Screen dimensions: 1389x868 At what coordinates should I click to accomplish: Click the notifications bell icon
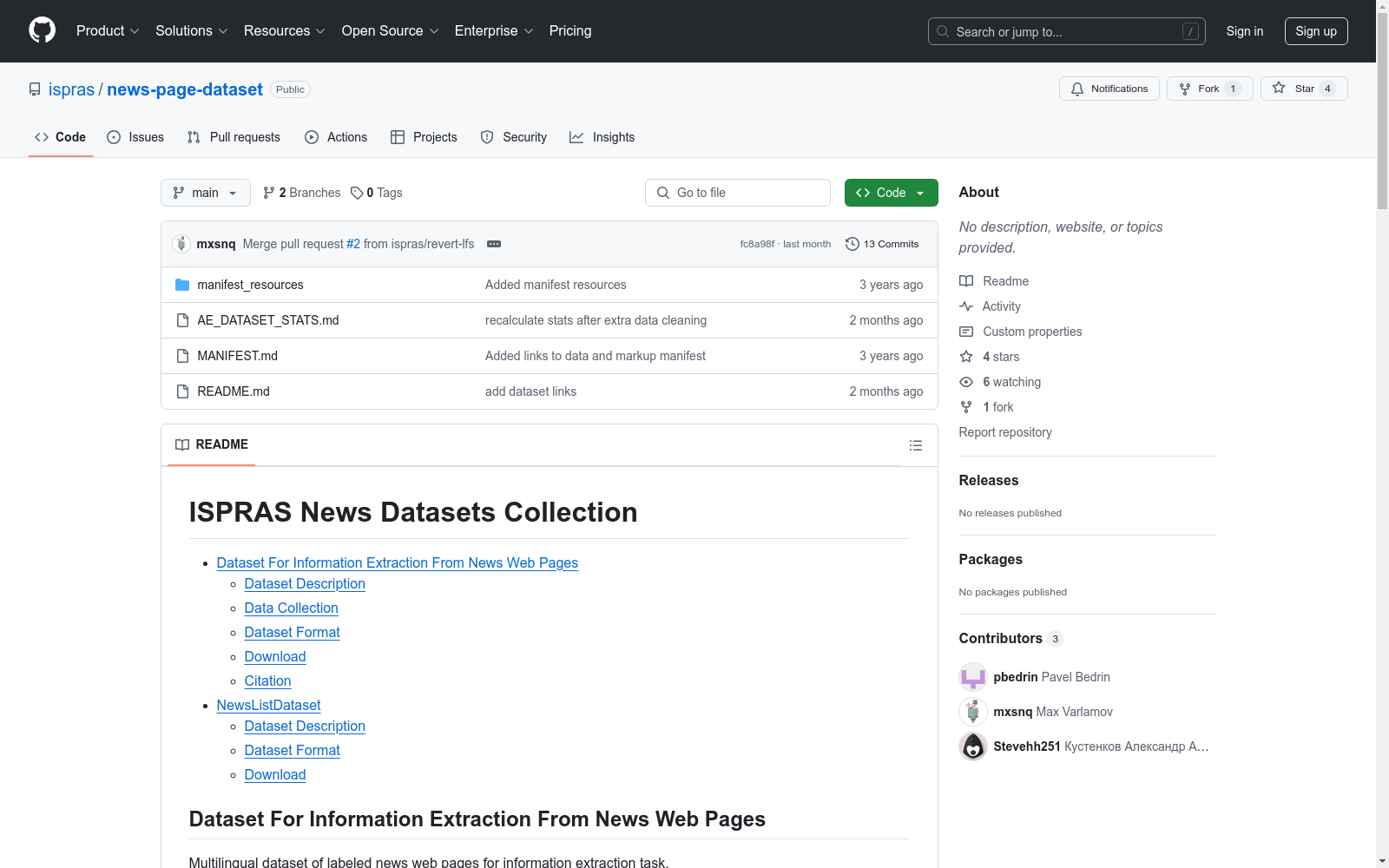[1077, 89]
